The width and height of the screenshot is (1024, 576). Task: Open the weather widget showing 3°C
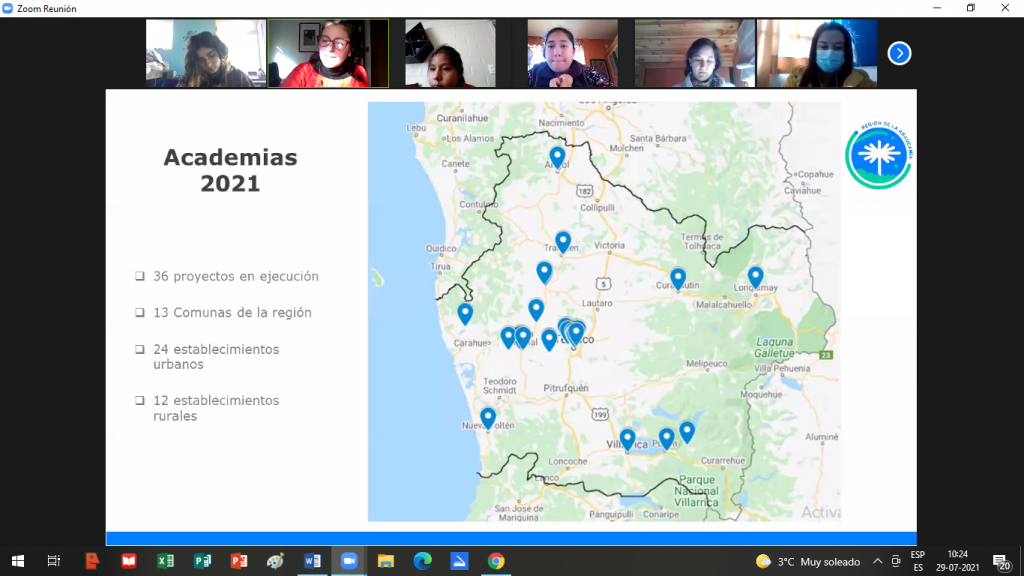[808, 562]
